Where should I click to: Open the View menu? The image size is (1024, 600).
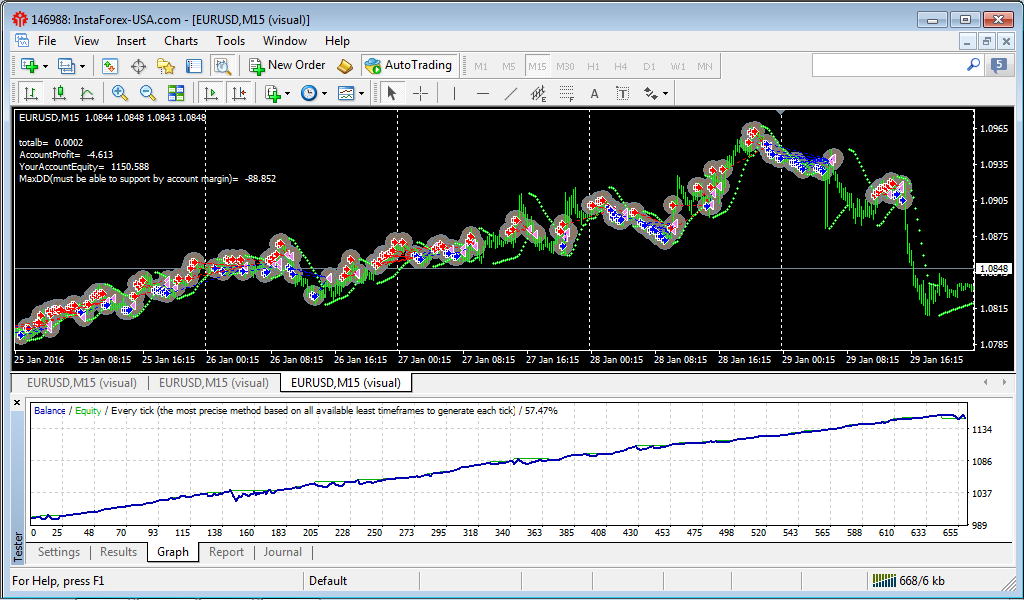(86, 40)
